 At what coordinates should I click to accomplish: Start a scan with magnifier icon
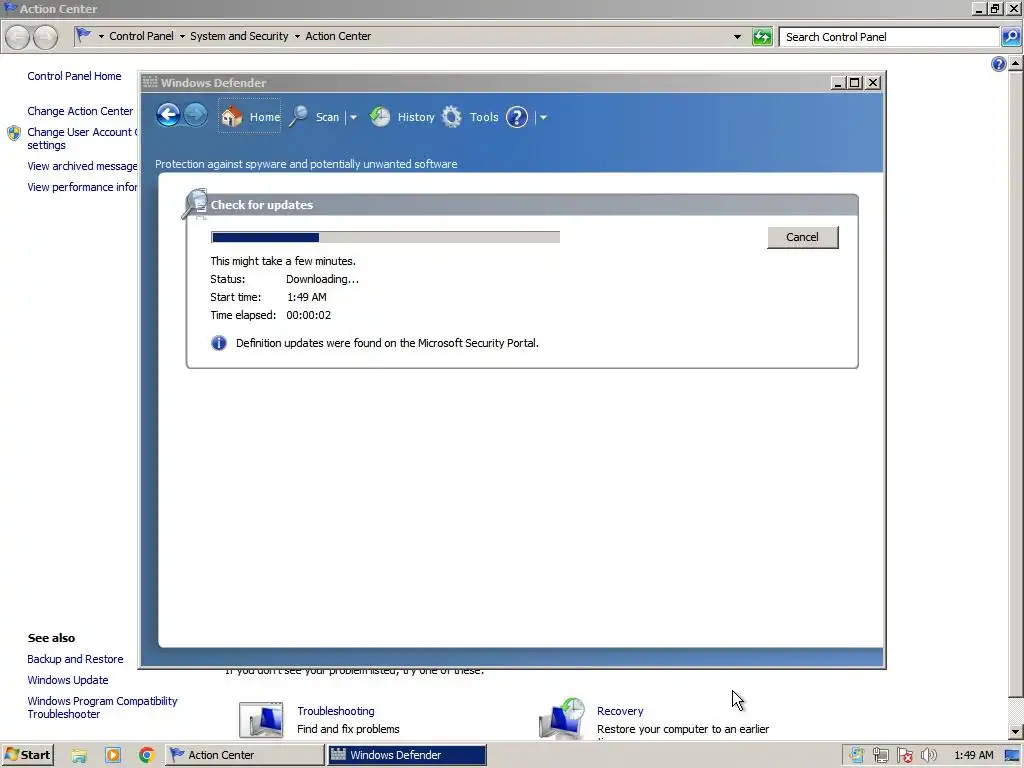[299, 117]
